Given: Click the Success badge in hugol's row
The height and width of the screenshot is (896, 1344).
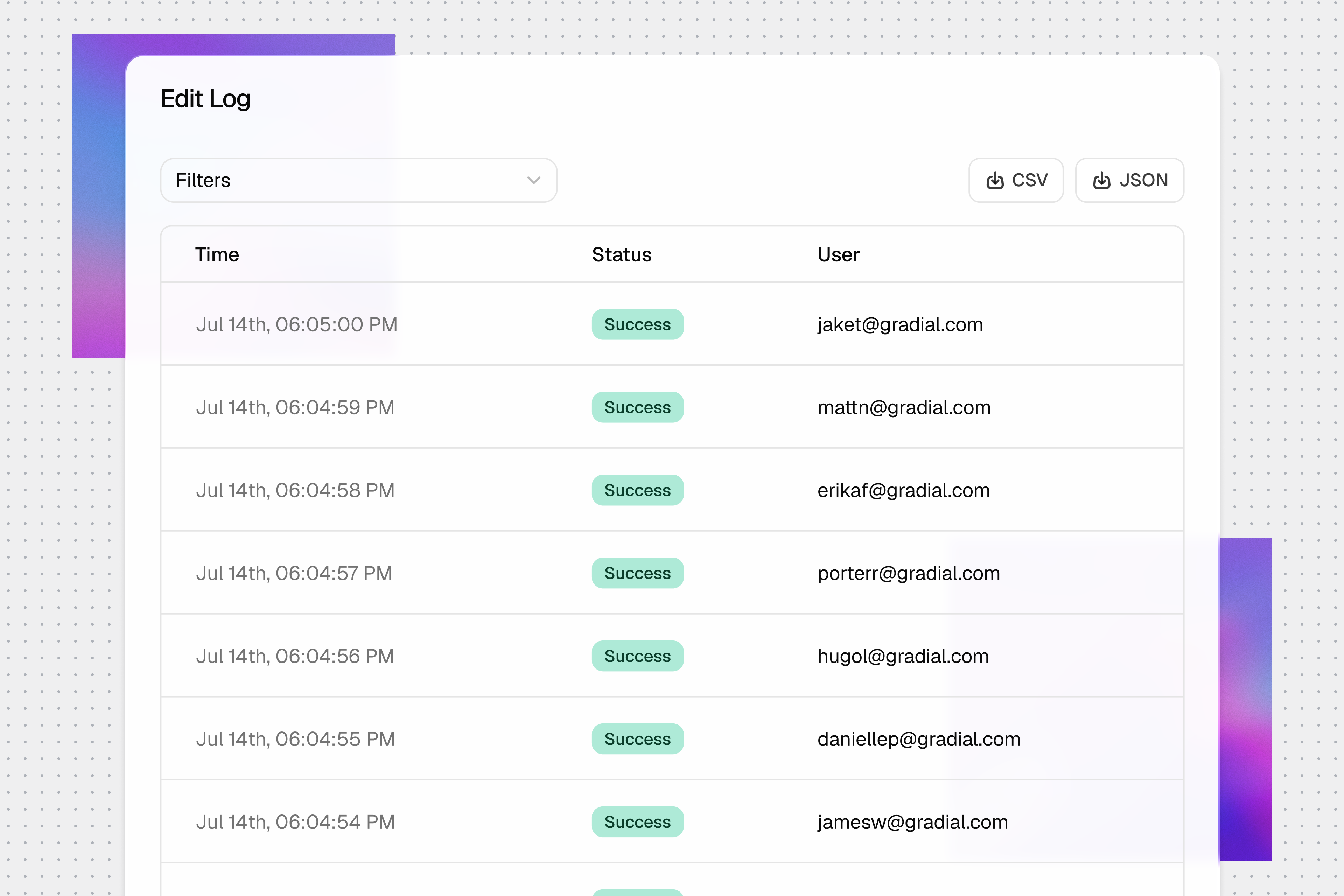Looking at the screenshot, I should click(x=638, y=656).
